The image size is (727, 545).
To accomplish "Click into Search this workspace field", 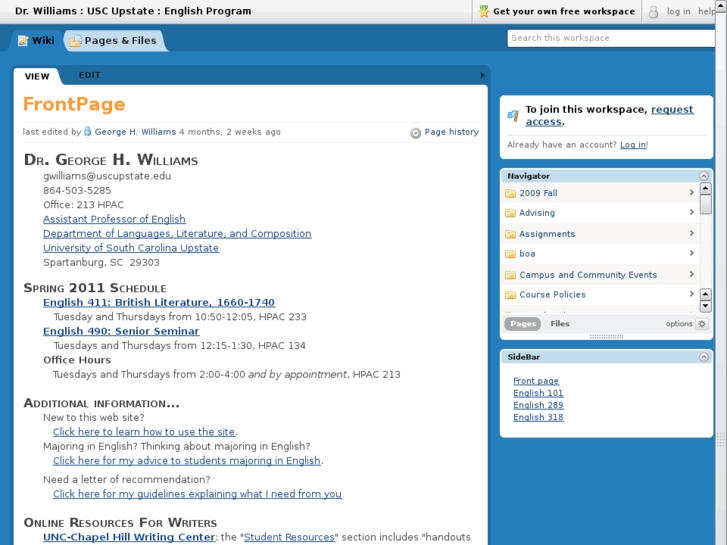I will [x=611, y=38].
